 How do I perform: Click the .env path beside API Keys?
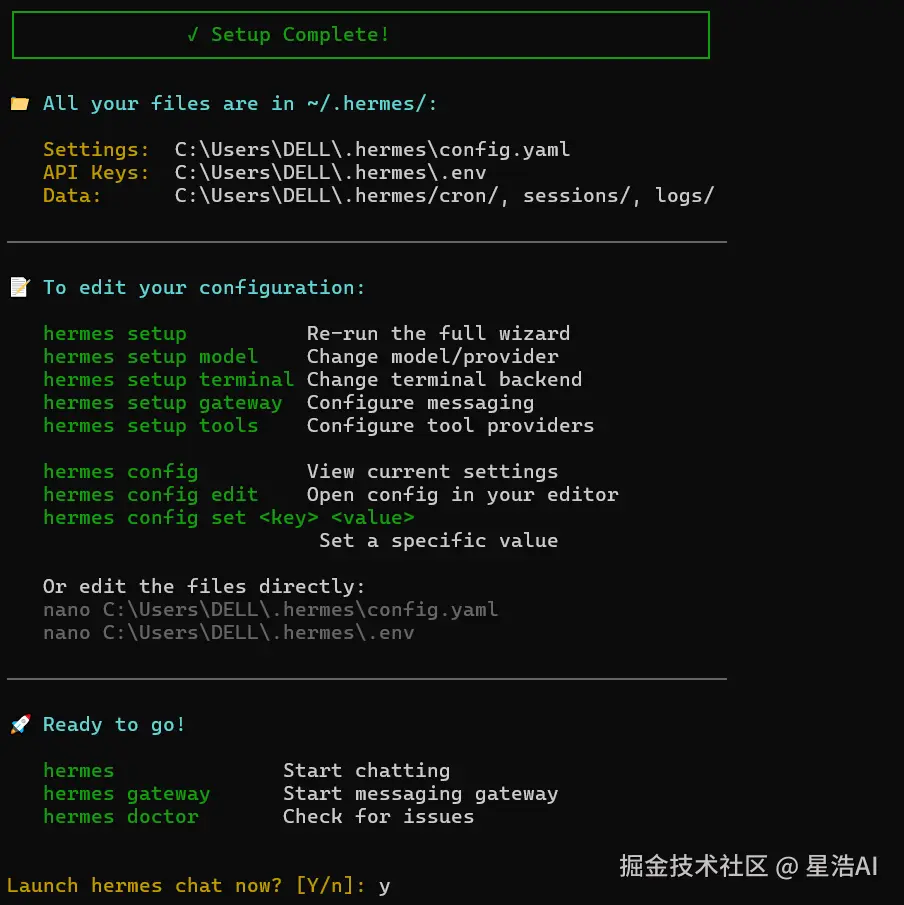[x=330, y=173]
